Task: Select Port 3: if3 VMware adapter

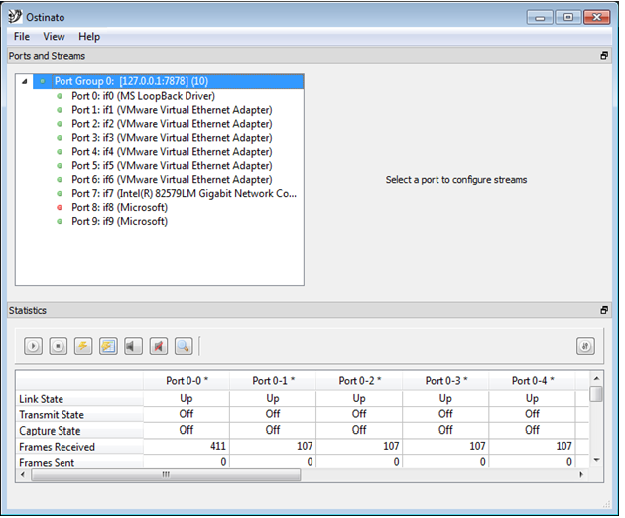Action: coord(172,138)
